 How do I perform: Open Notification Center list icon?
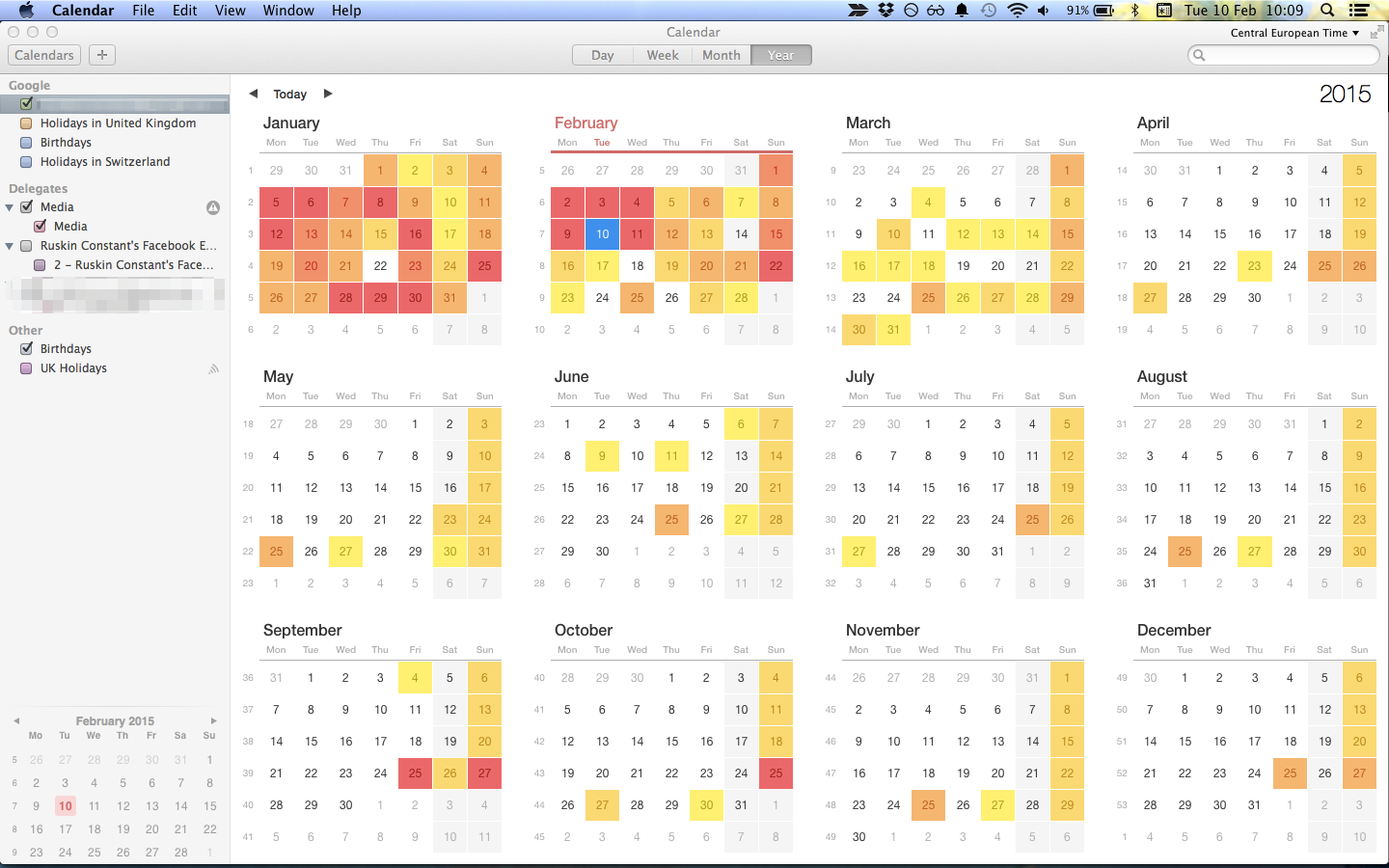pyautogui.click(x=1359, y=10)
